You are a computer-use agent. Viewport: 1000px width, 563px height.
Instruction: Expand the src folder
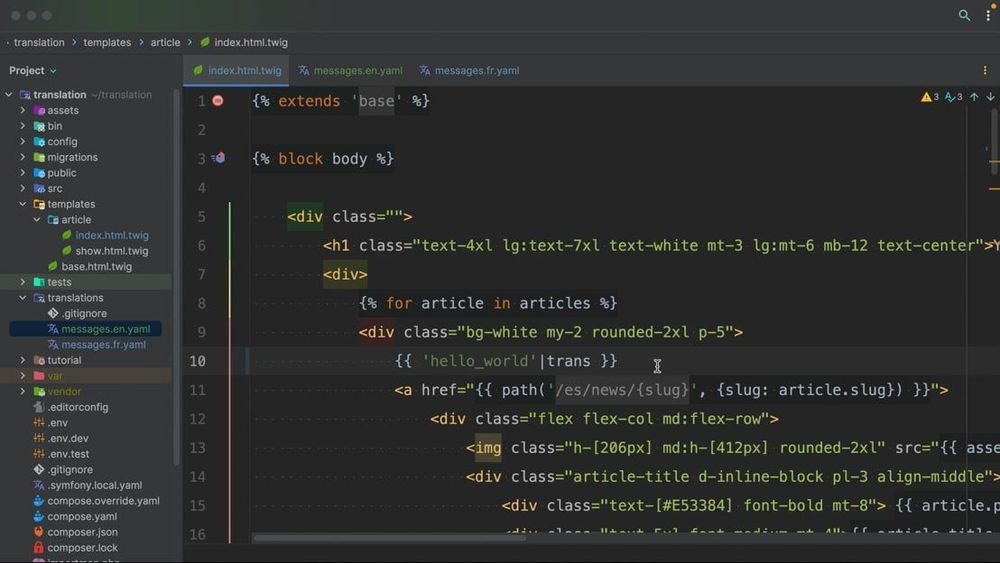pyautogui.click(x=23, y=188)
